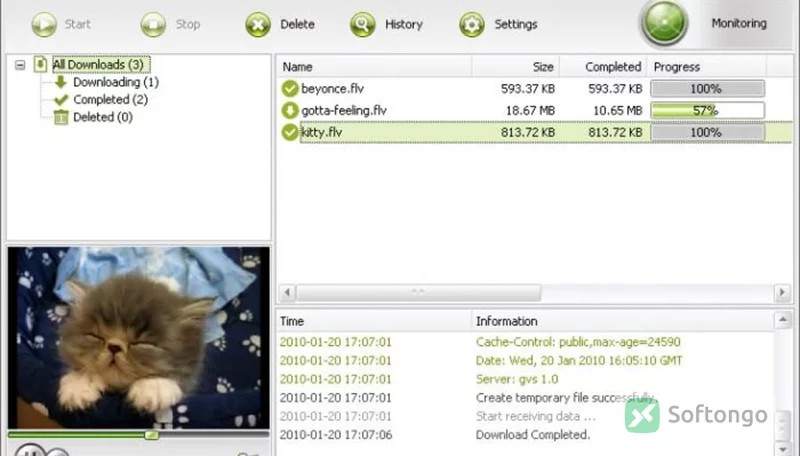This screenshot has height=456, width=800.
Task: Click the horizontal scrollbar thumb of the download list
Action: 418,293
